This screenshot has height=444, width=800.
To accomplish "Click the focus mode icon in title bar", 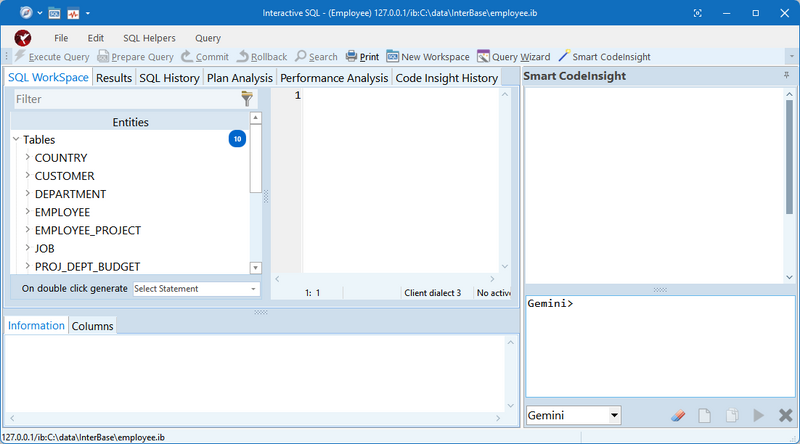I will pos(697,13).
